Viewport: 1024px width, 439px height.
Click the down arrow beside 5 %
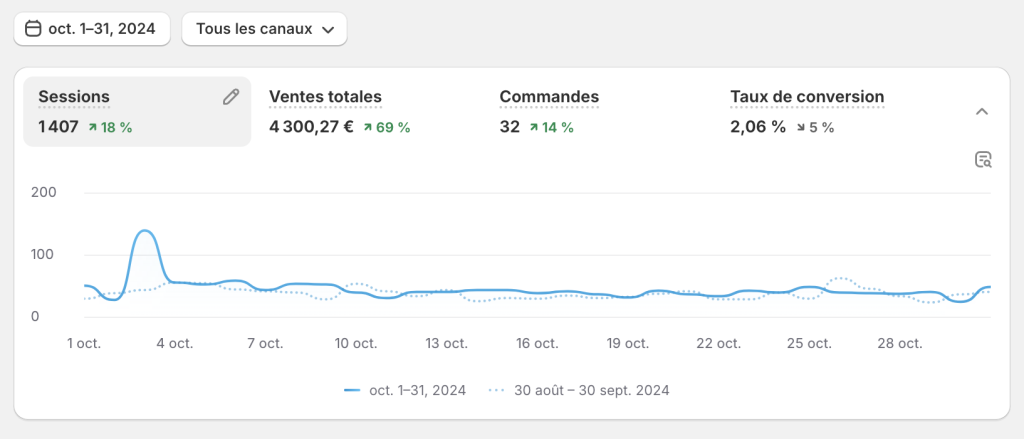[801, 127]
